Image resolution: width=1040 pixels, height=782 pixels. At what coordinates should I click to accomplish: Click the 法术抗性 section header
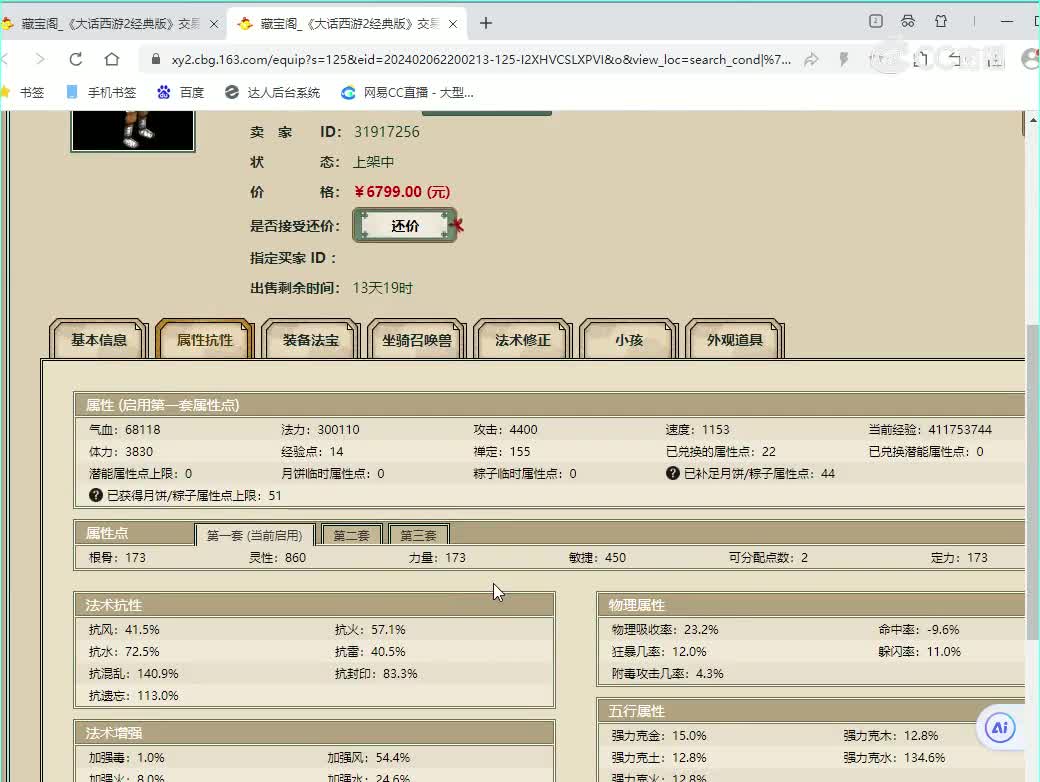tap(314, 604)
